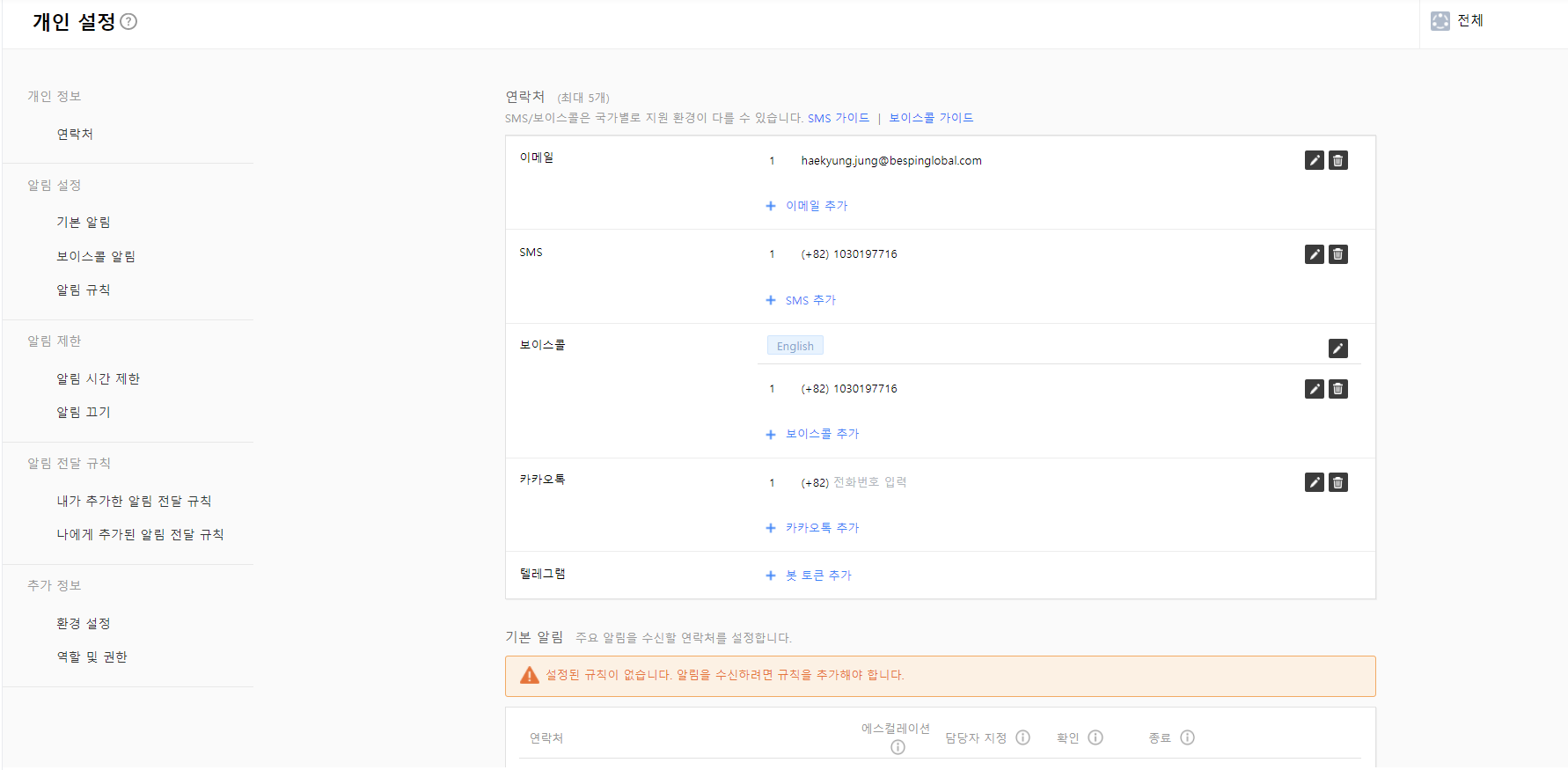This screenshot has width=1568, height=770.
Task: Click the help icon beside 개인 설정
Action: click(128, 22)
